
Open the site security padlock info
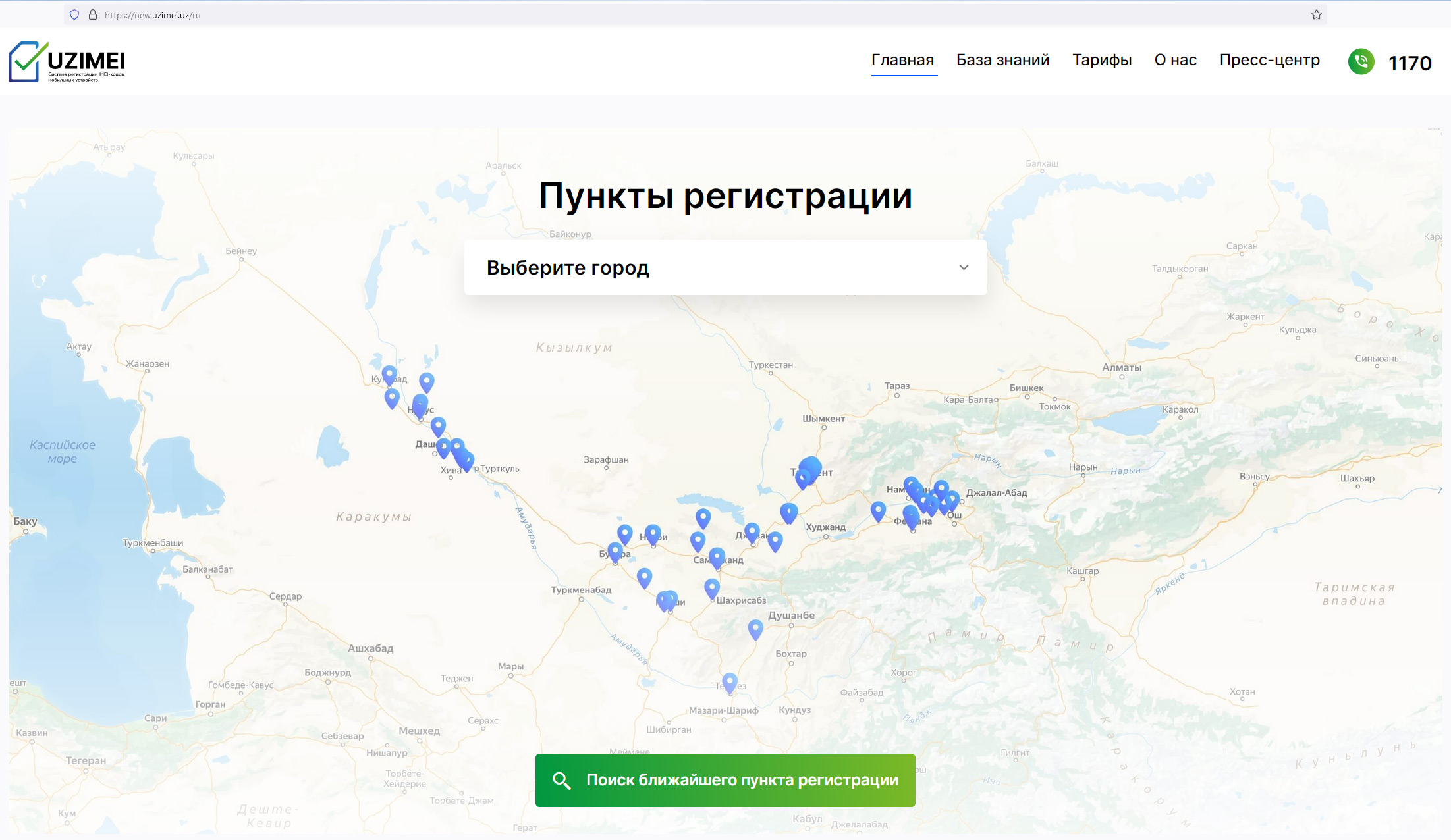pos(93,14)
